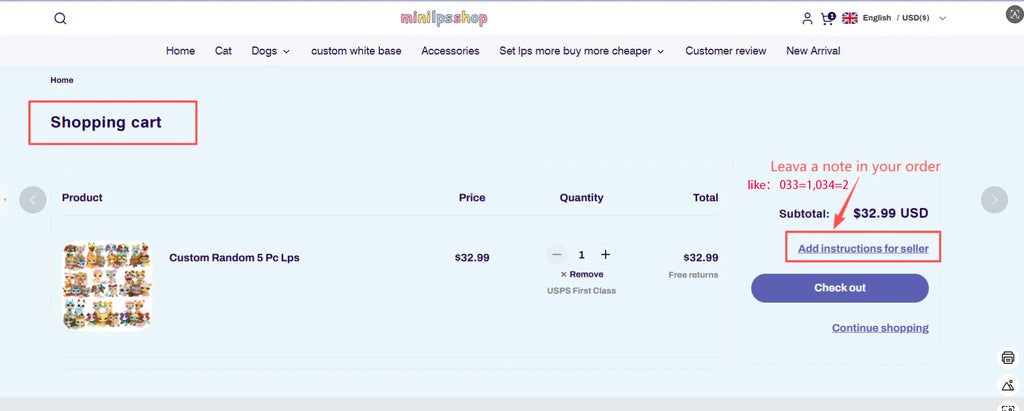Go to the New Arrival menu
The width and height of the screenshot is (1024, 411).
point(813,51)
